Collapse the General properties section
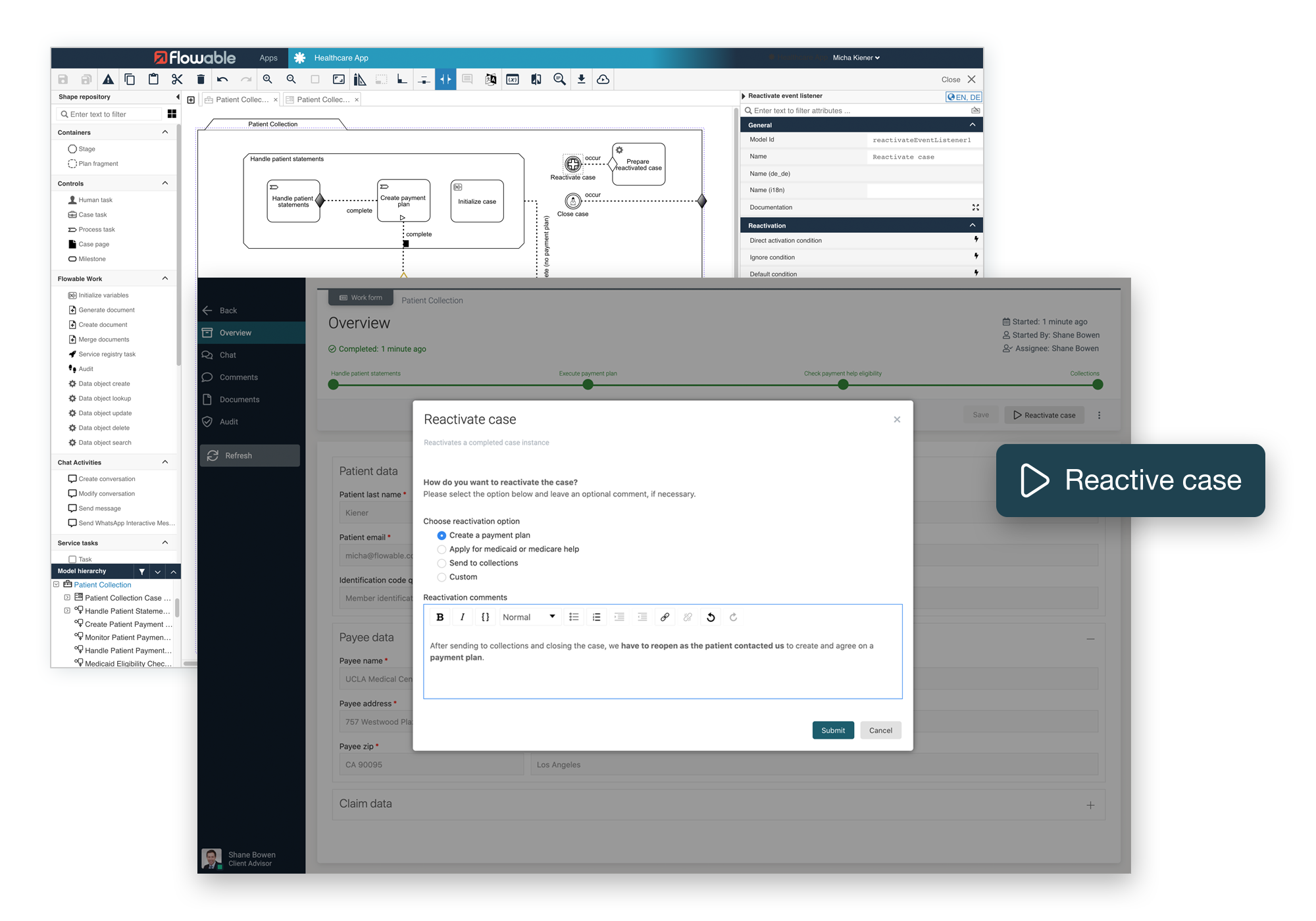 973,125
